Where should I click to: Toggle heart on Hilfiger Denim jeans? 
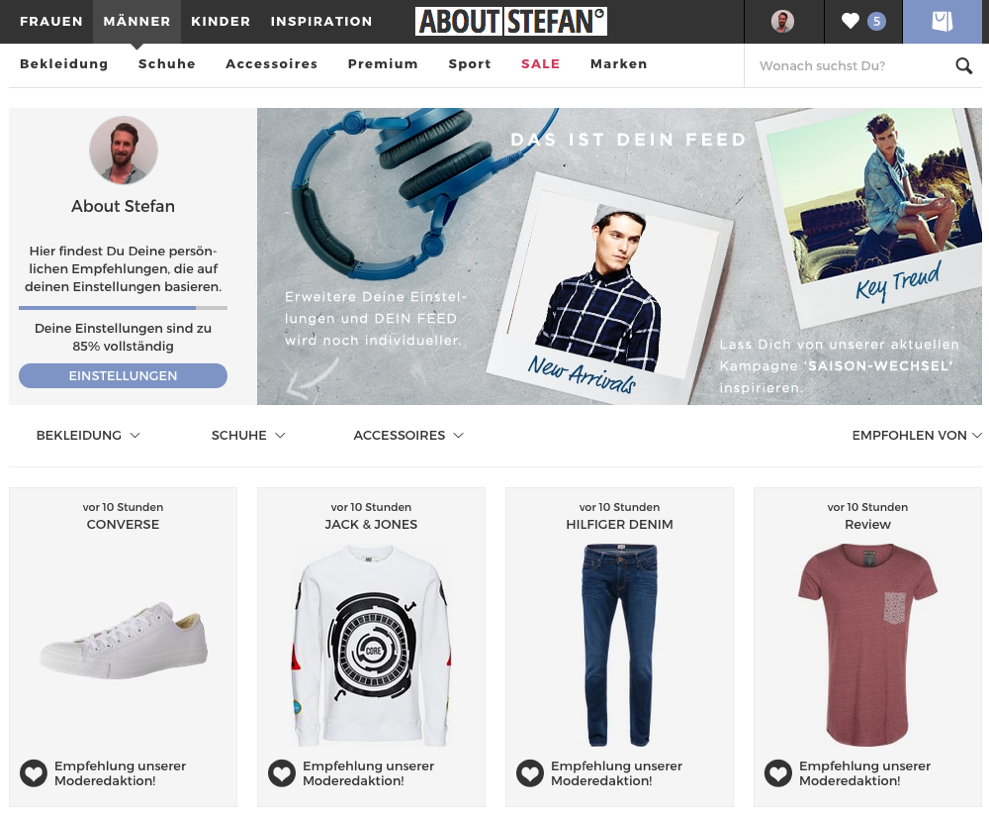click(x=530, y=773)
